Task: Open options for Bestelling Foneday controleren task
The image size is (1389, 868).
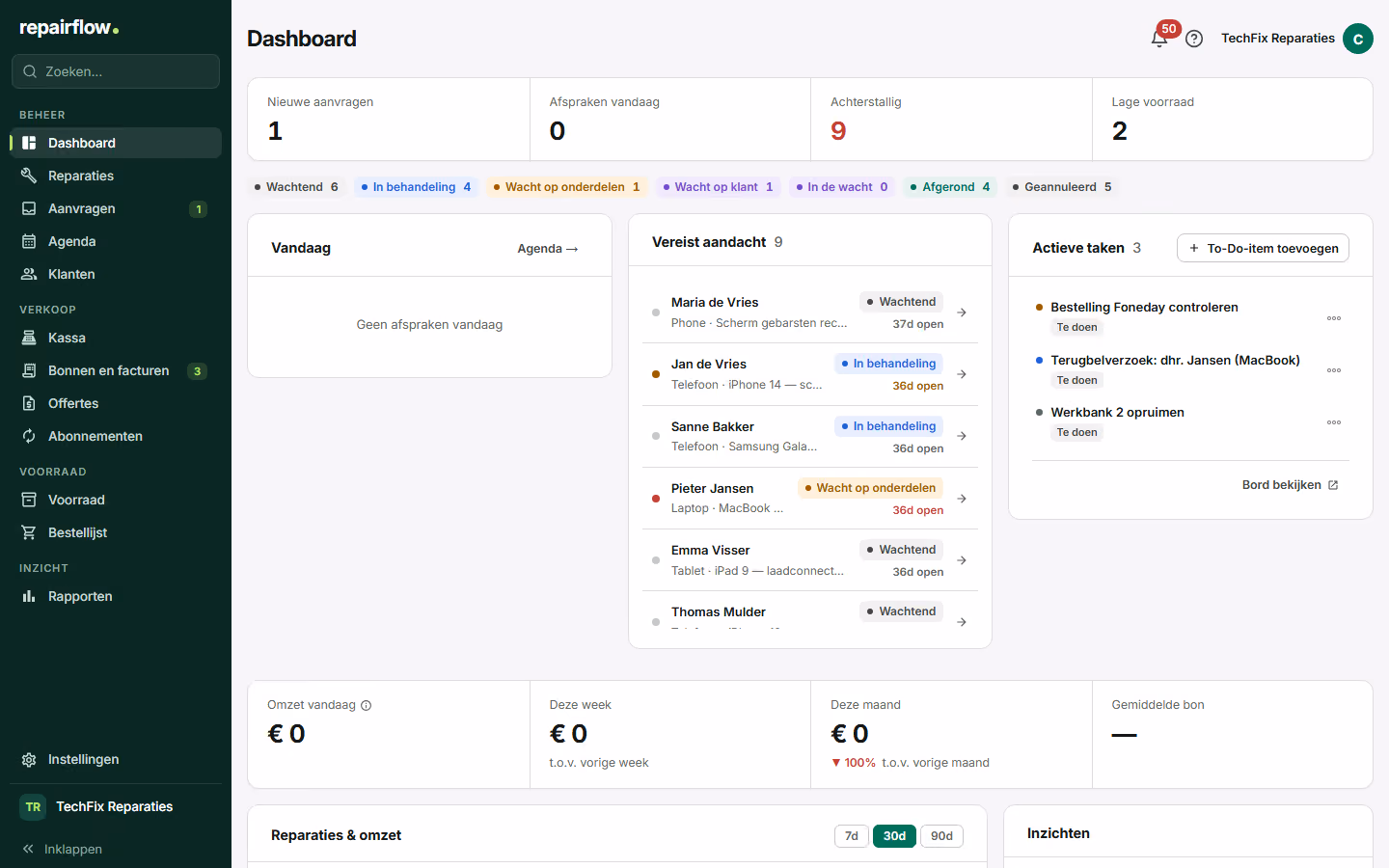Action: 1334,318
